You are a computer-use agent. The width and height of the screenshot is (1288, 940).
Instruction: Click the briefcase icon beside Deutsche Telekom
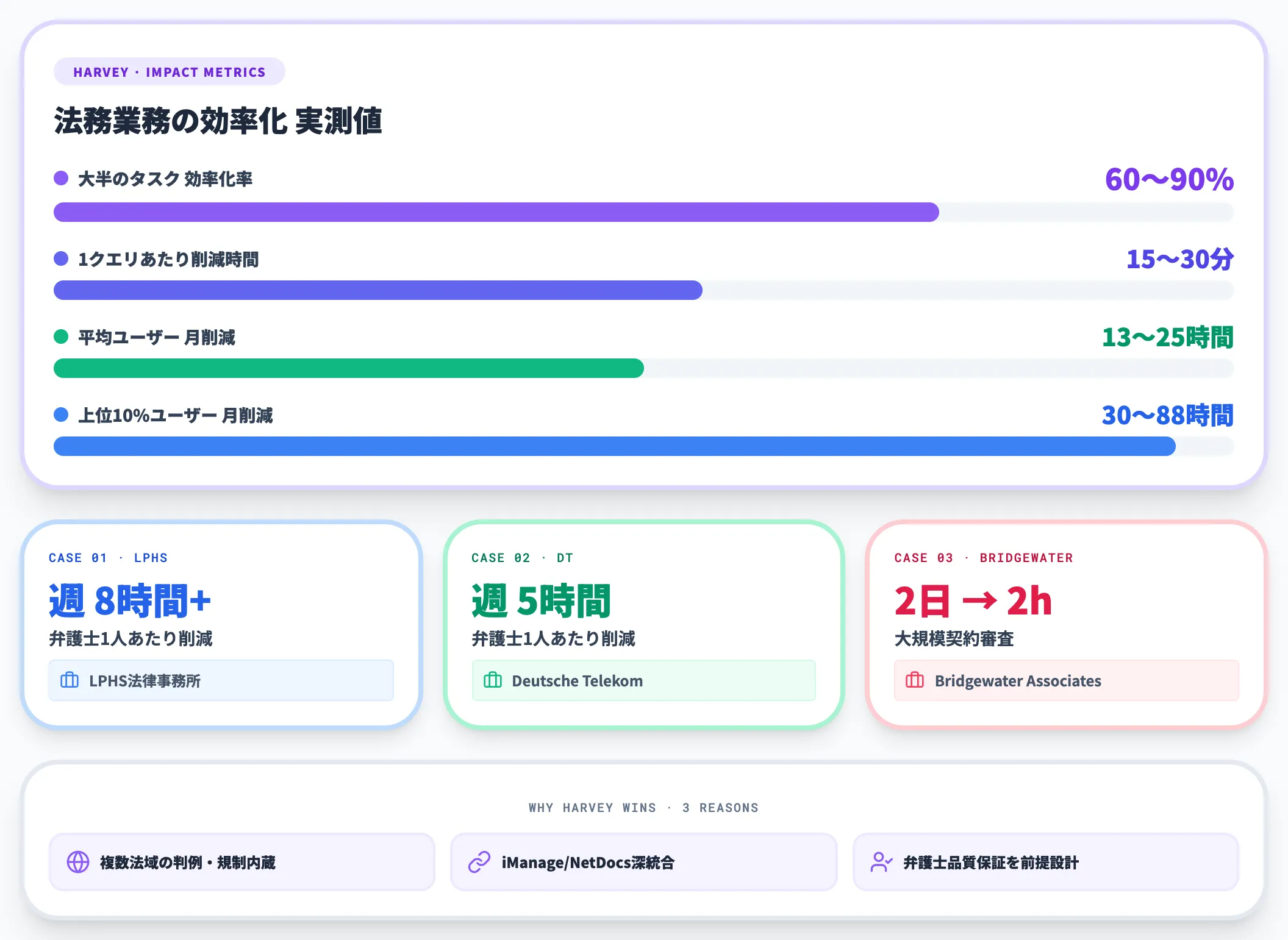492,680
